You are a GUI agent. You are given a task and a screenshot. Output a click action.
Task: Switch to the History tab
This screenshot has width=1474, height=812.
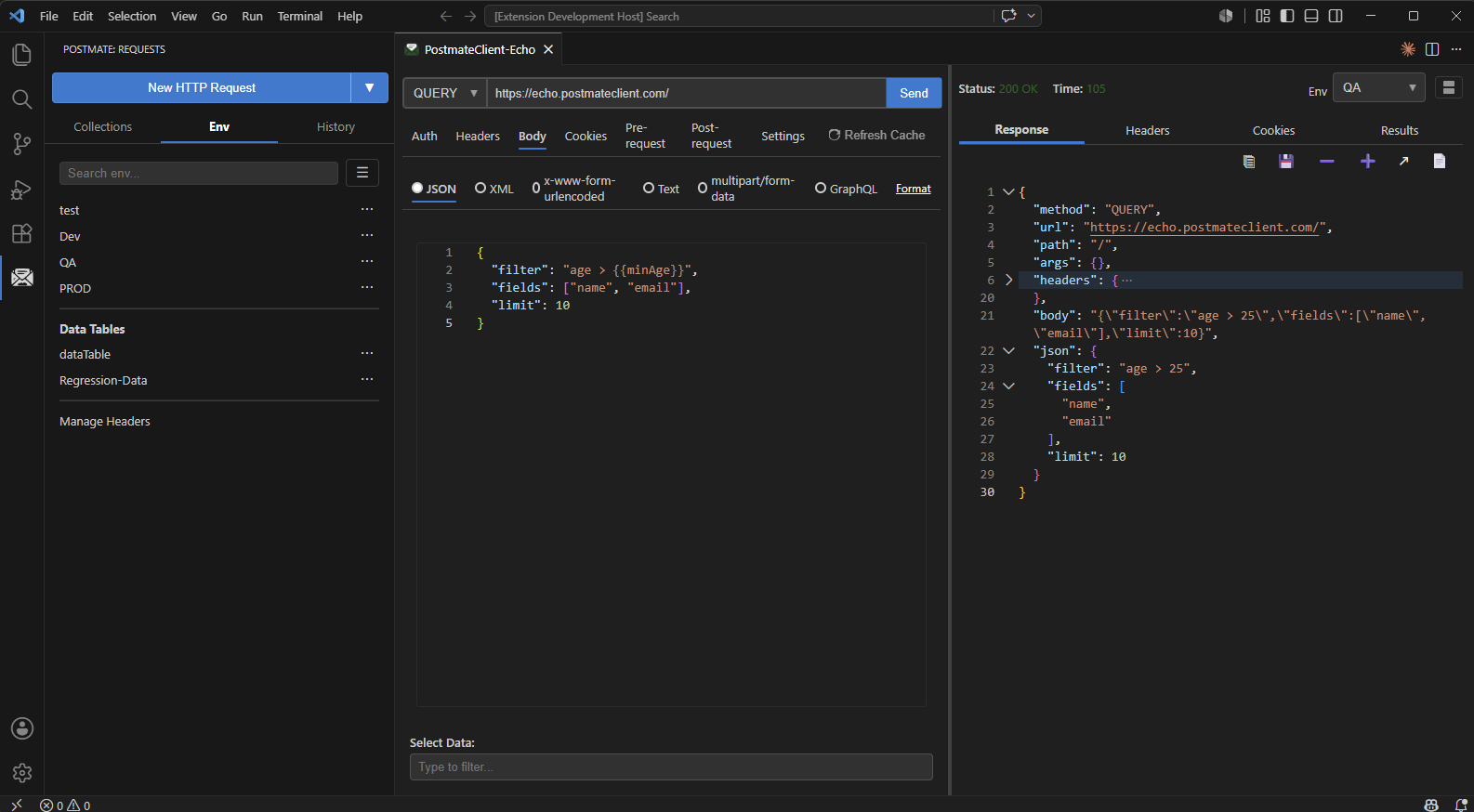336,127
